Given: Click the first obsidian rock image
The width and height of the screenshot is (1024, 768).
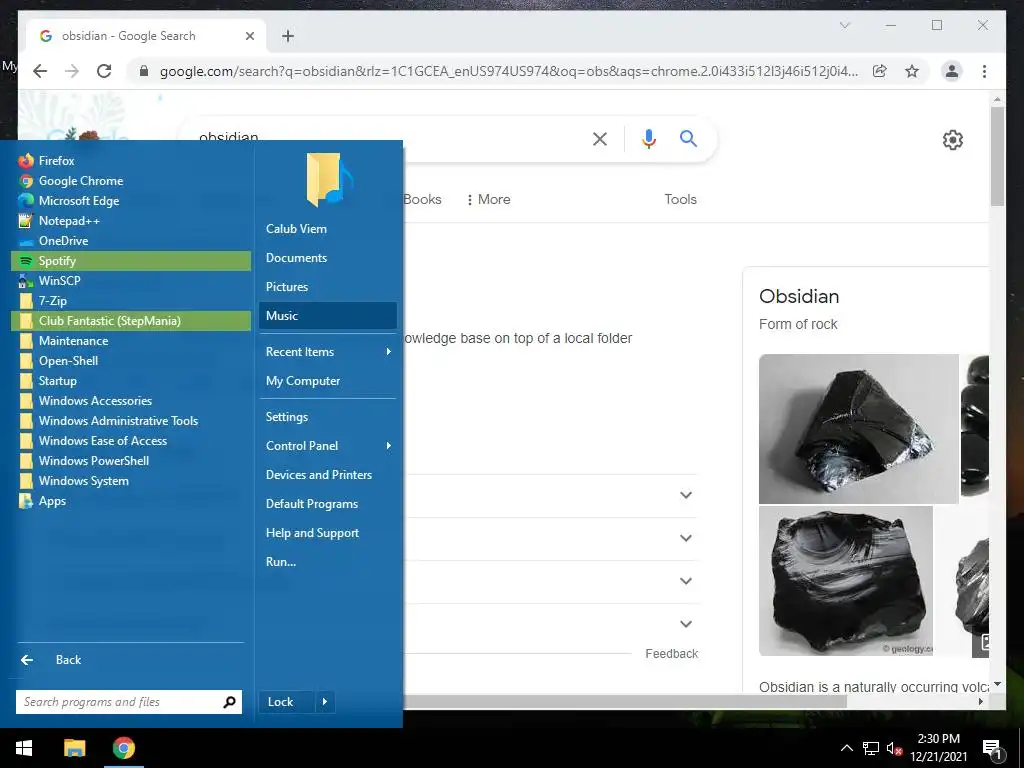Looking at the screenshot, I should [x=859, y=429].
